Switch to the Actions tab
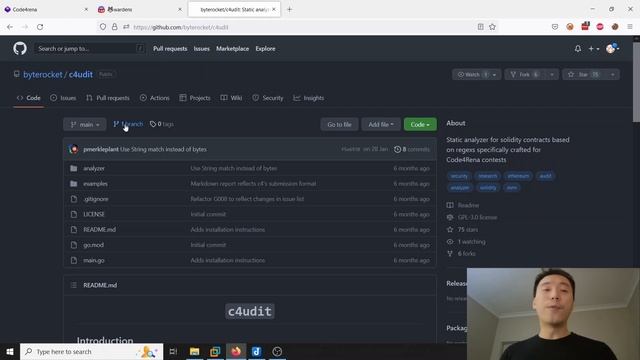Viewport: 640px width, 360px height. coord(155,98)
